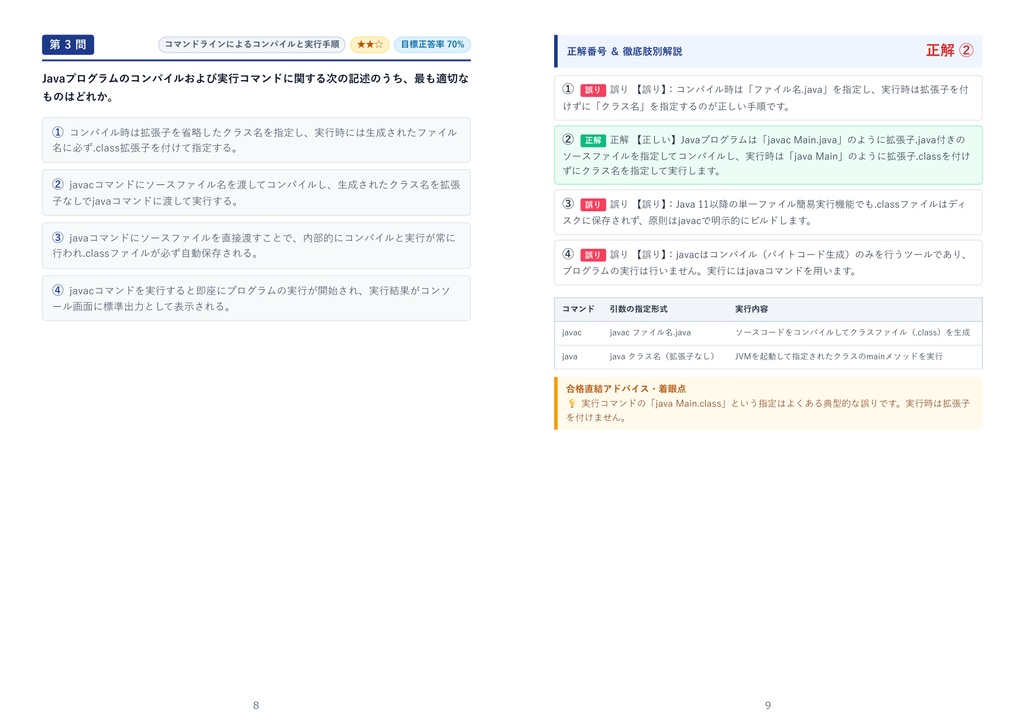
Task: Click the 実行内容 table column header
Action: pyautogui.click(x=752, y=309)
